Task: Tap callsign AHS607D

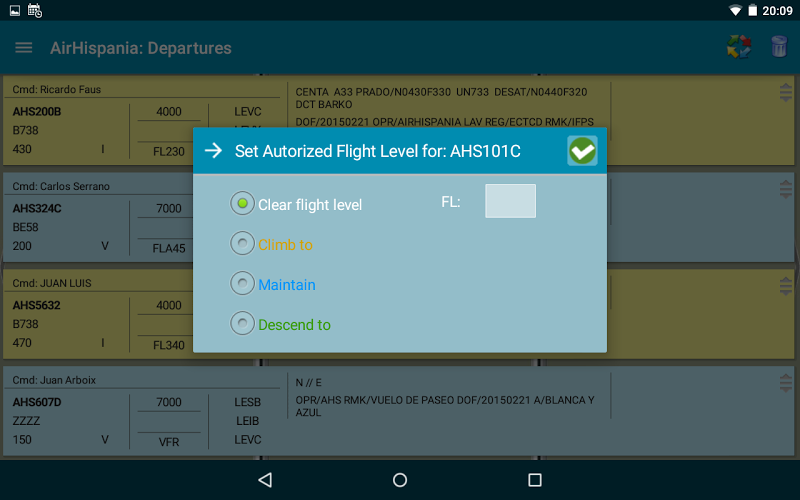Action: point(37,403)
